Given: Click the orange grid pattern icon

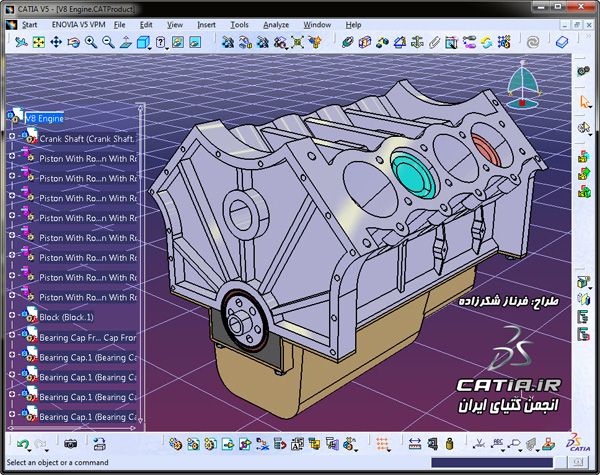Looking at the screenshot, I should (382, 444).
